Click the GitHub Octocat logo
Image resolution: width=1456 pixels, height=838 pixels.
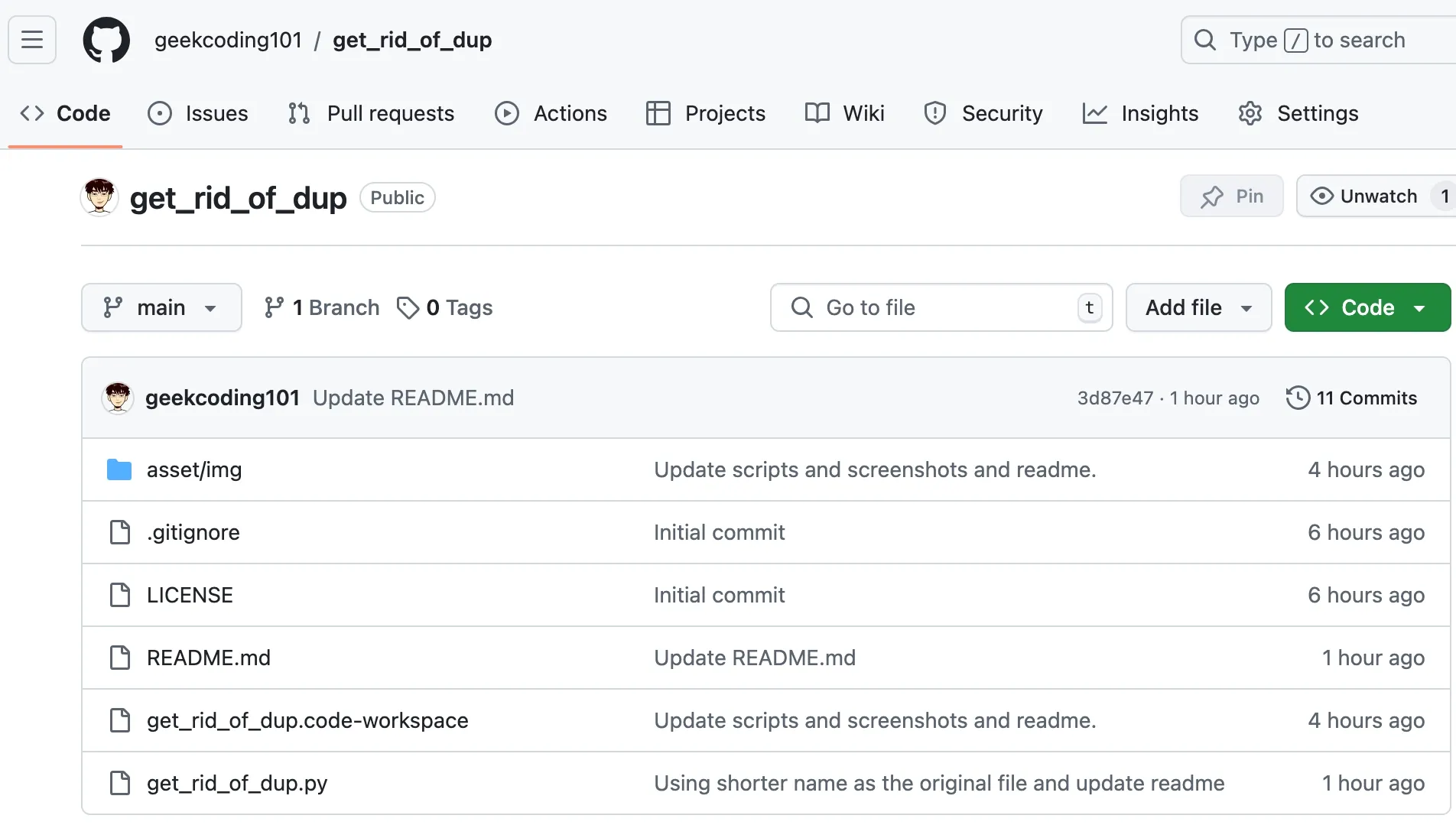click(106, 40)
